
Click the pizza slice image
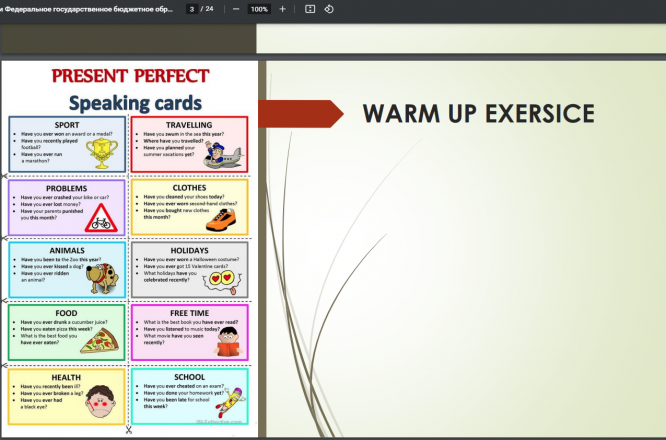pos(100,341)
